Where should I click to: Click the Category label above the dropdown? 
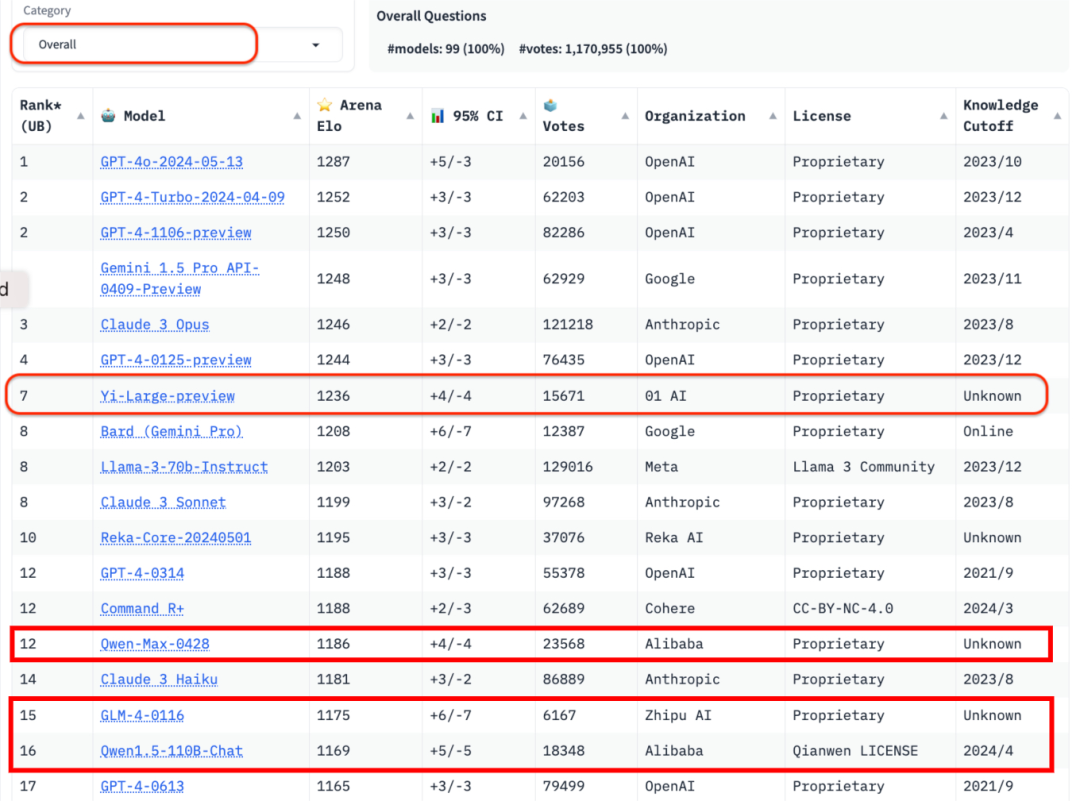47,10
